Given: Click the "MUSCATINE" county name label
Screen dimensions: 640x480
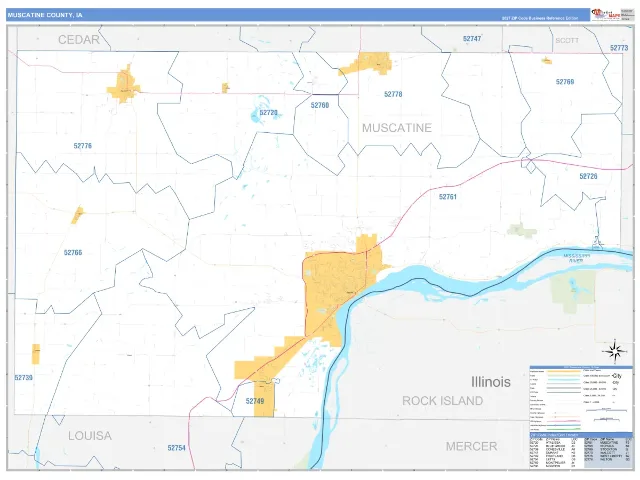Looking at the screenshot, I should coord(397,128).
